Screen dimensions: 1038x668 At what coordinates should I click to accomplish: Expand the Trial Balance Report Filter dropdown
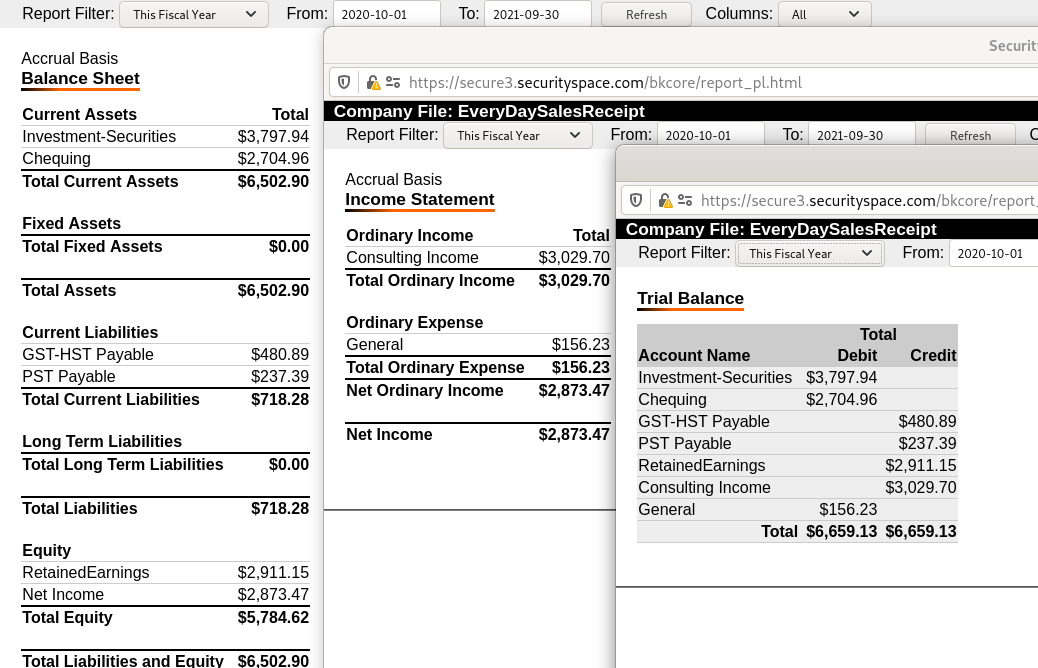click(x=810, y=253)
